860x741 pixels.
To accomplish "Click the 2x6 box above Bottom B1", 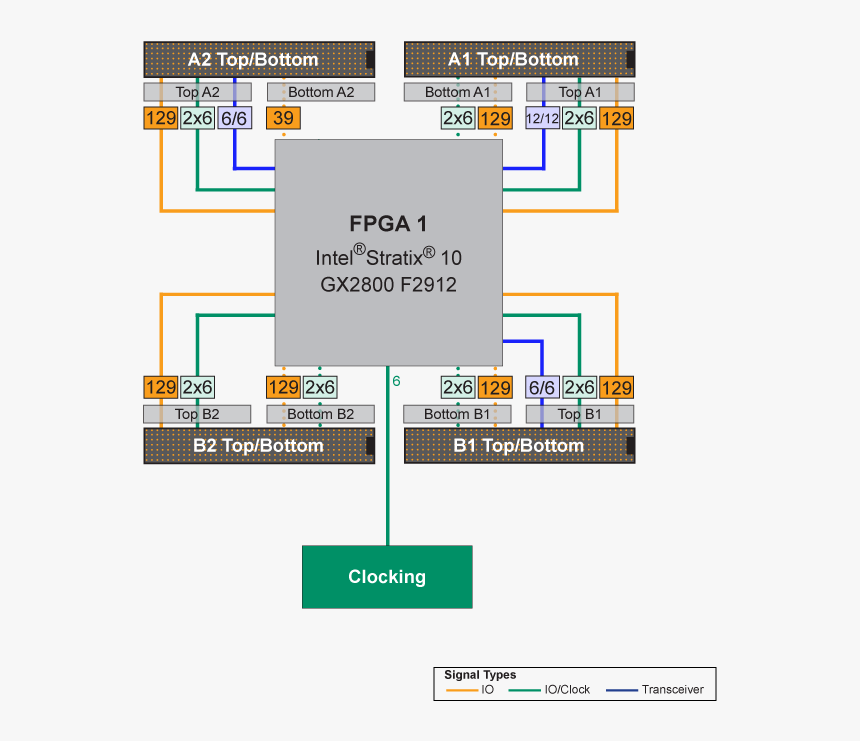I will coord(458,387).
